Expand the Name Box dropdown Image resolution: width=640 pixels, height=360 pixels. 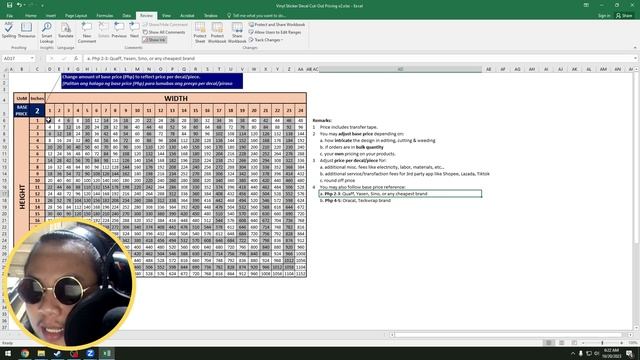click(32, 58)
